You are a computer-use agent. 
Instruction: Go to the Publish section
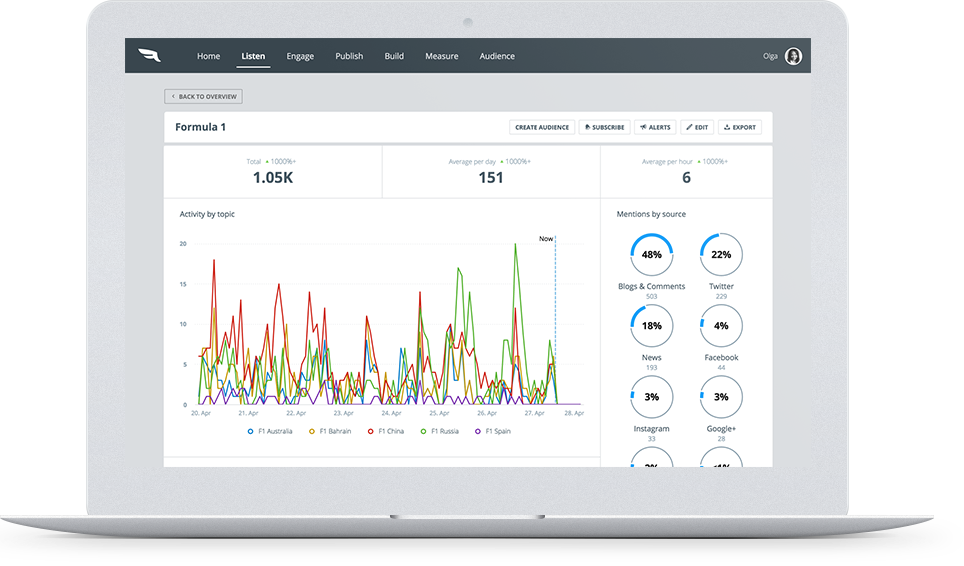(x=349, y=56)
